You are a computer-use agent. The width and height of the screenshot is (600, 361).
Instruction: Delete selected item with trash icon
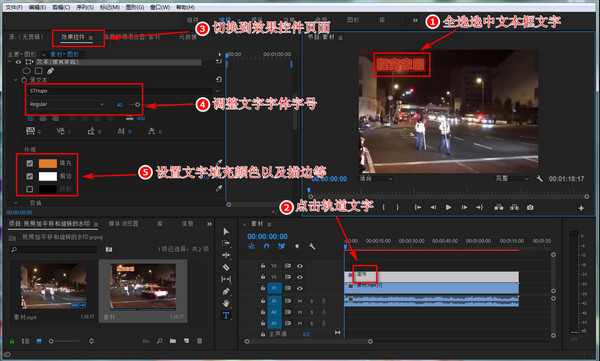[199, 341]
